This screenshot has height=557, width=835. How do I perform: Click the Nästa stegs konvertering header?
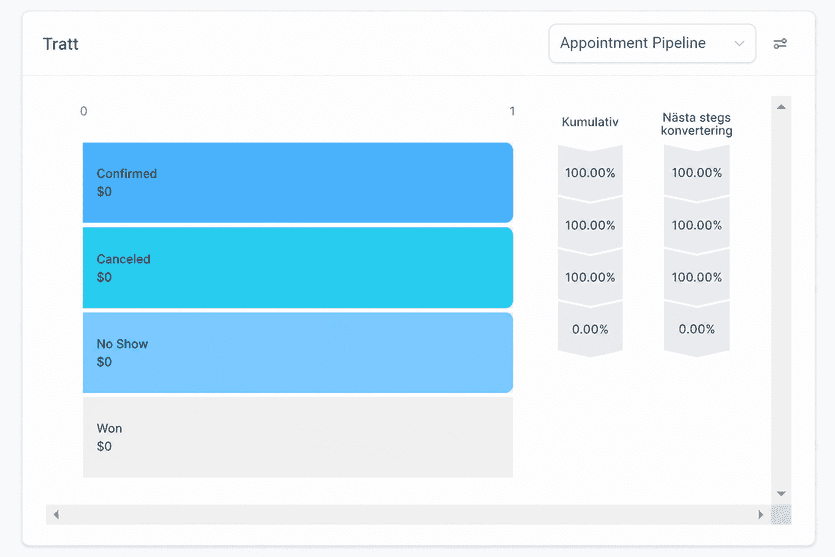[x=697, y=124]
